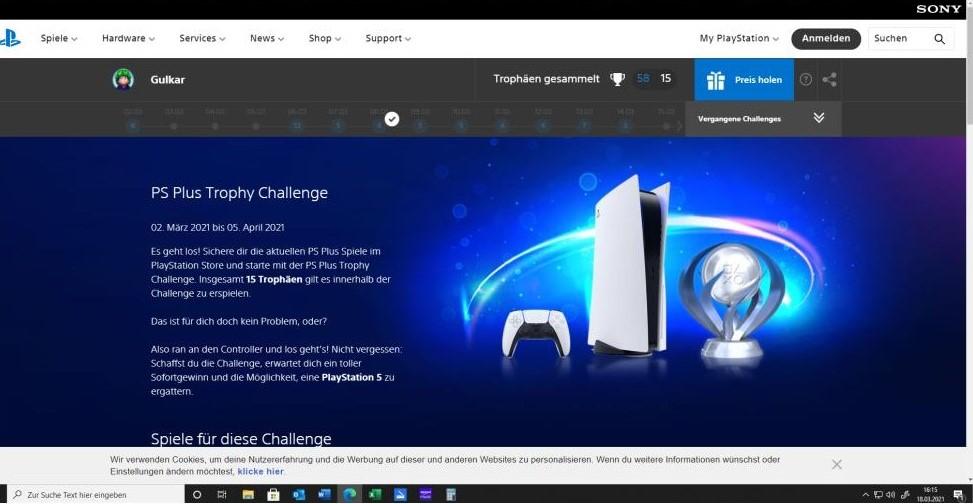Image resolution: width=973 pixels, height=504 pixels.
Task: Click the search magnifier icon
Action: coord(939,38)
